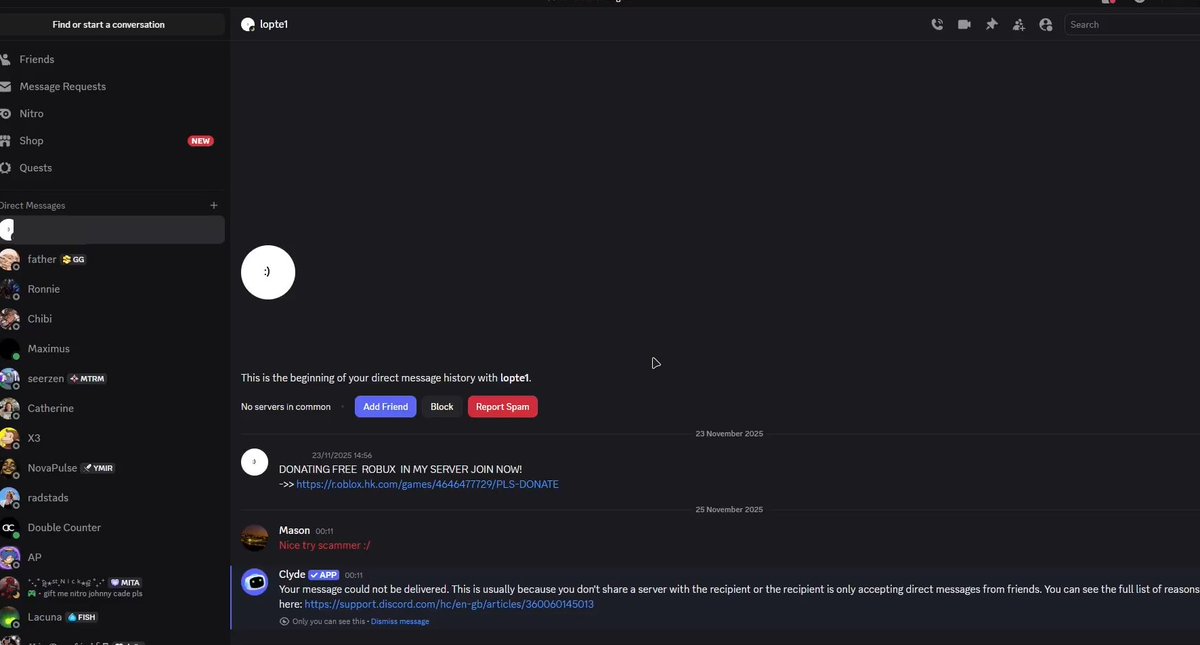
Task: Show user profile panel icon
Action: point(1045,24)
